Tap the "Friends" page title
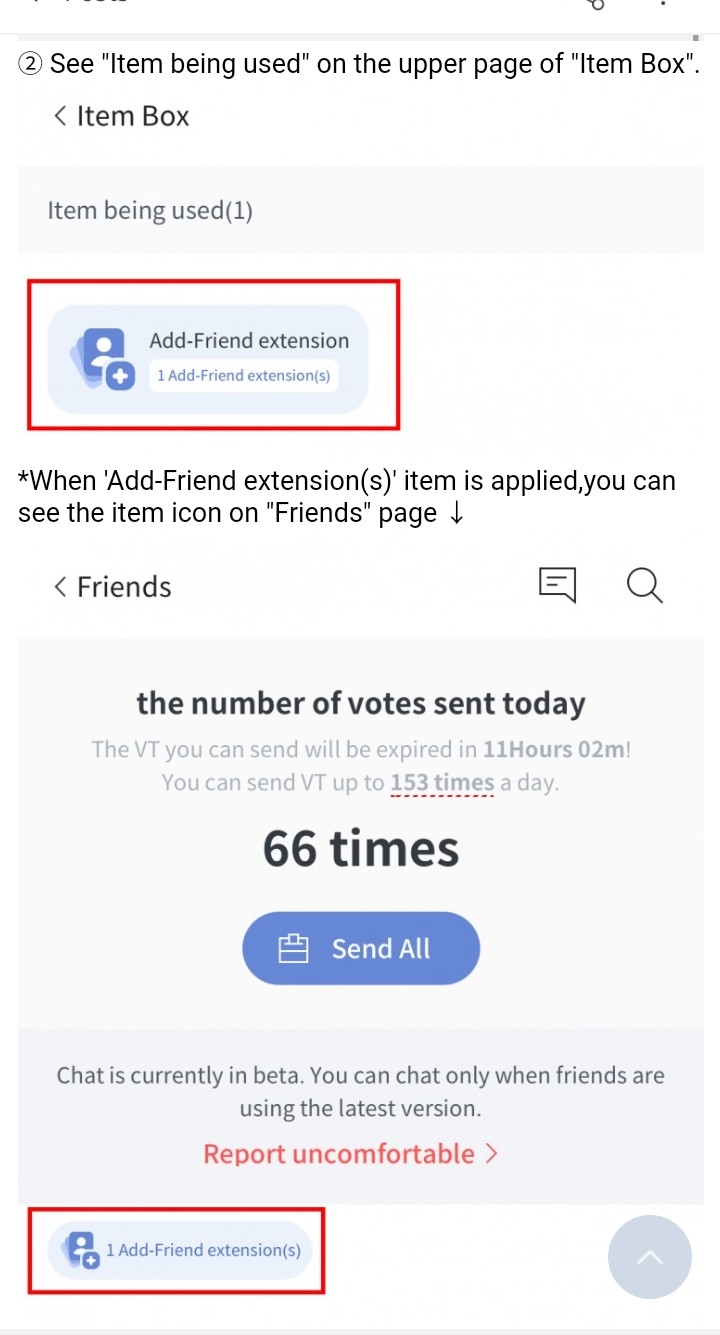This screenshot has width=720, height=1335. click(124, 587)
